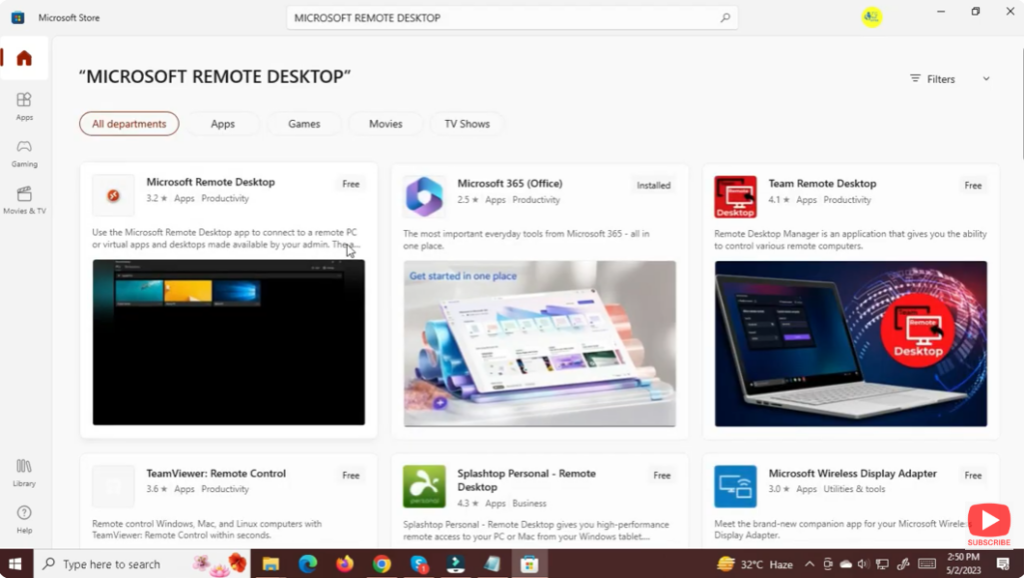Click the search magnifier in the search bar
This screenshot has width=1024, height=578.
point(725,17)
